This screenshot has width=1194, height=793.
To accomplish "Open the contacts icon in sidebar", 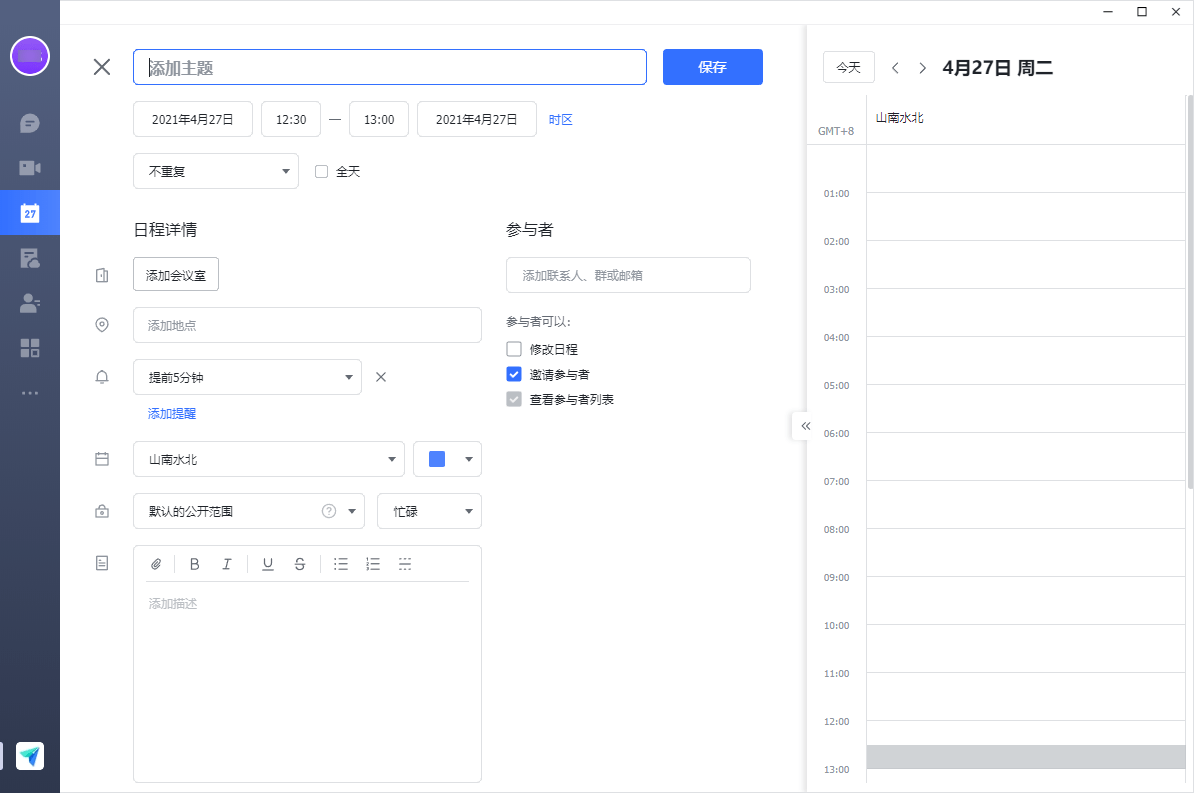I will 30,304.
